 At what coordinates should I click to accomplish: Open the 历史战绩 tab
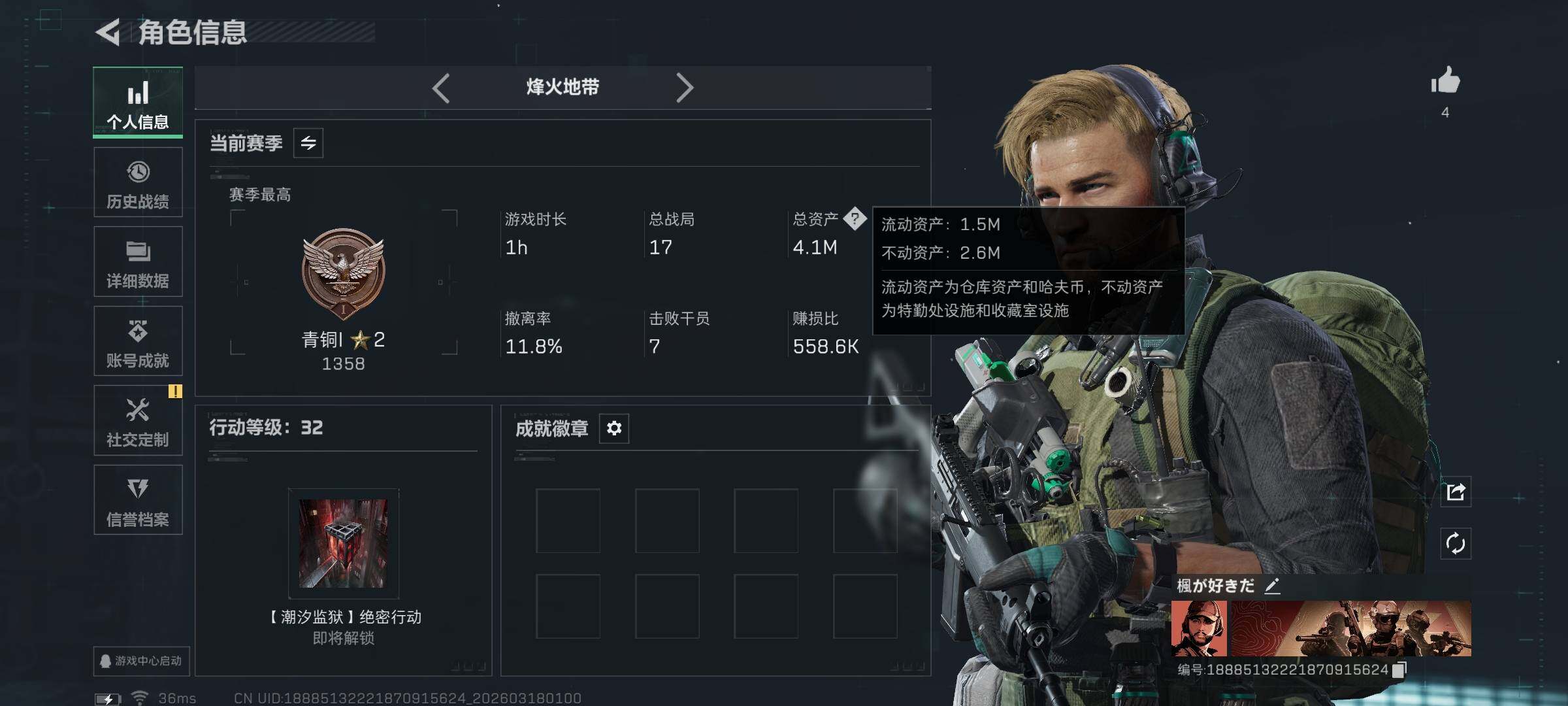point(138,182)
